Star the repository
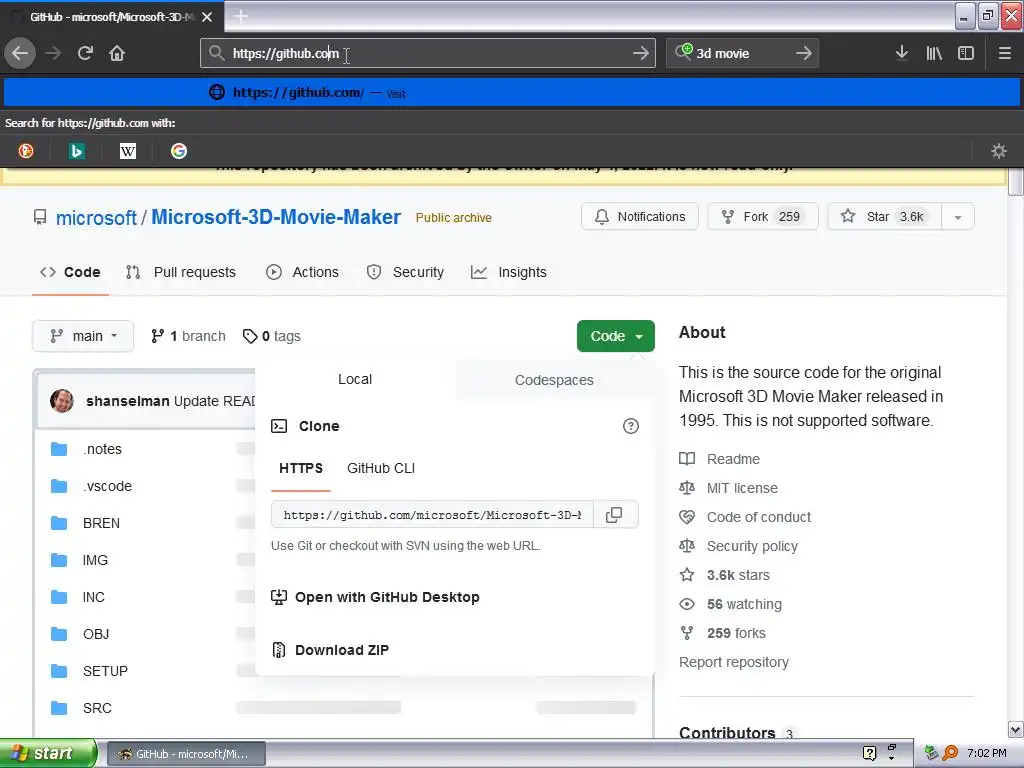 [885, 217]
